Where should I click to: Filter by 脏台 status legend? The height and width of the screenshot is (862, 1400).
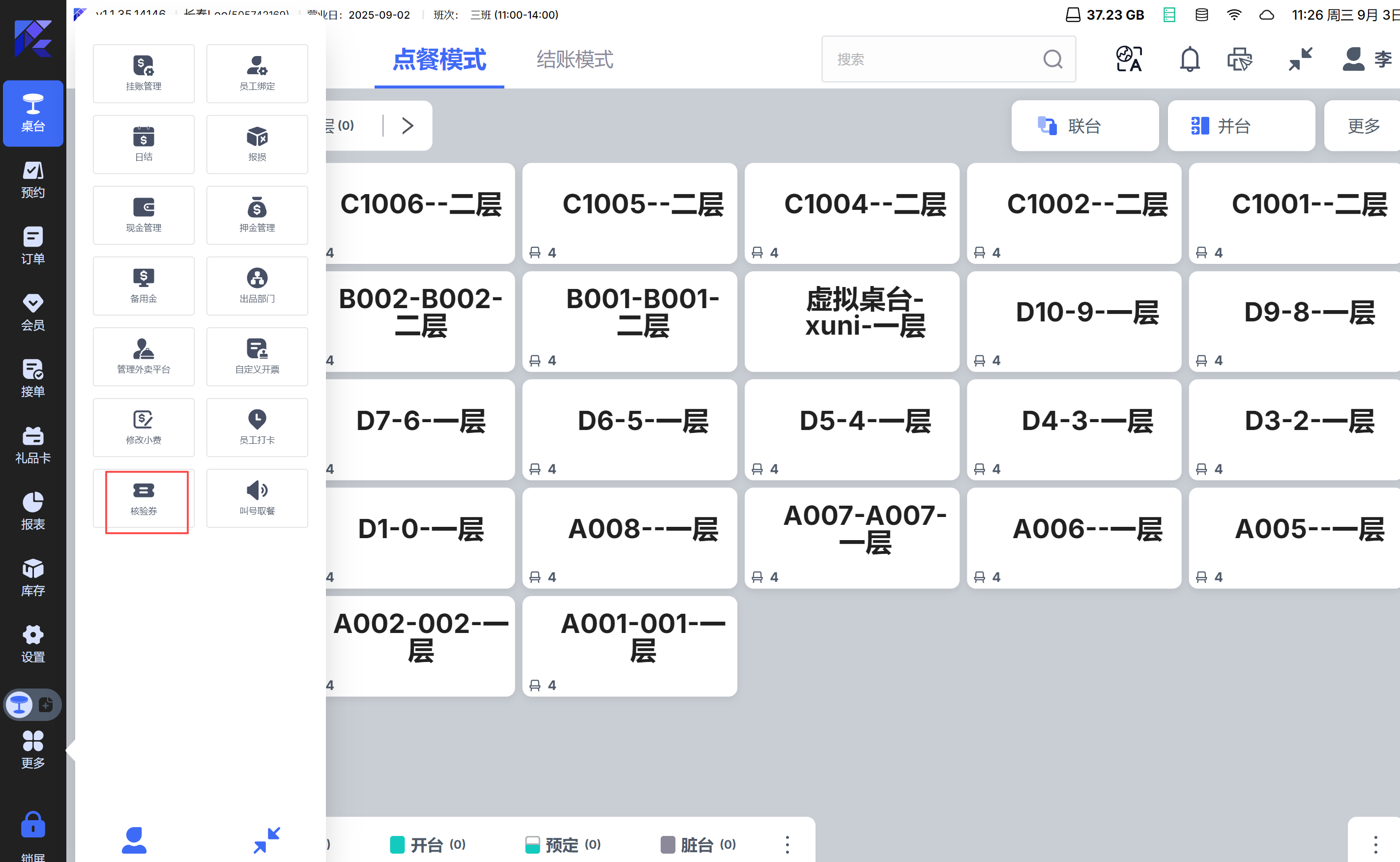(698, 844)
